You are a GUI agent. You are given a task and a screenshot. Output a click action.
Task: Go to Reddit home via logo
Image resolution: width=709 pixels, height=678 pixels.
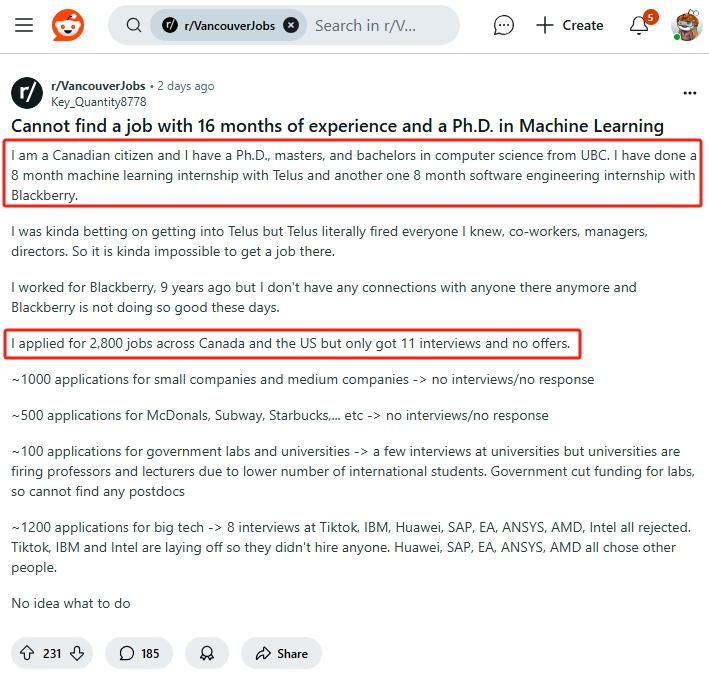(x=68, y=25)
